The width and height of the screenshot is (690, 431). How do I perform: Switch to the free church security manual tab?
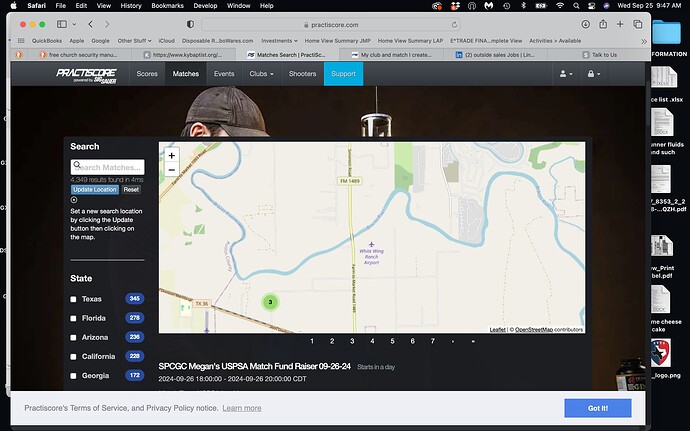[x=79, y=55]
